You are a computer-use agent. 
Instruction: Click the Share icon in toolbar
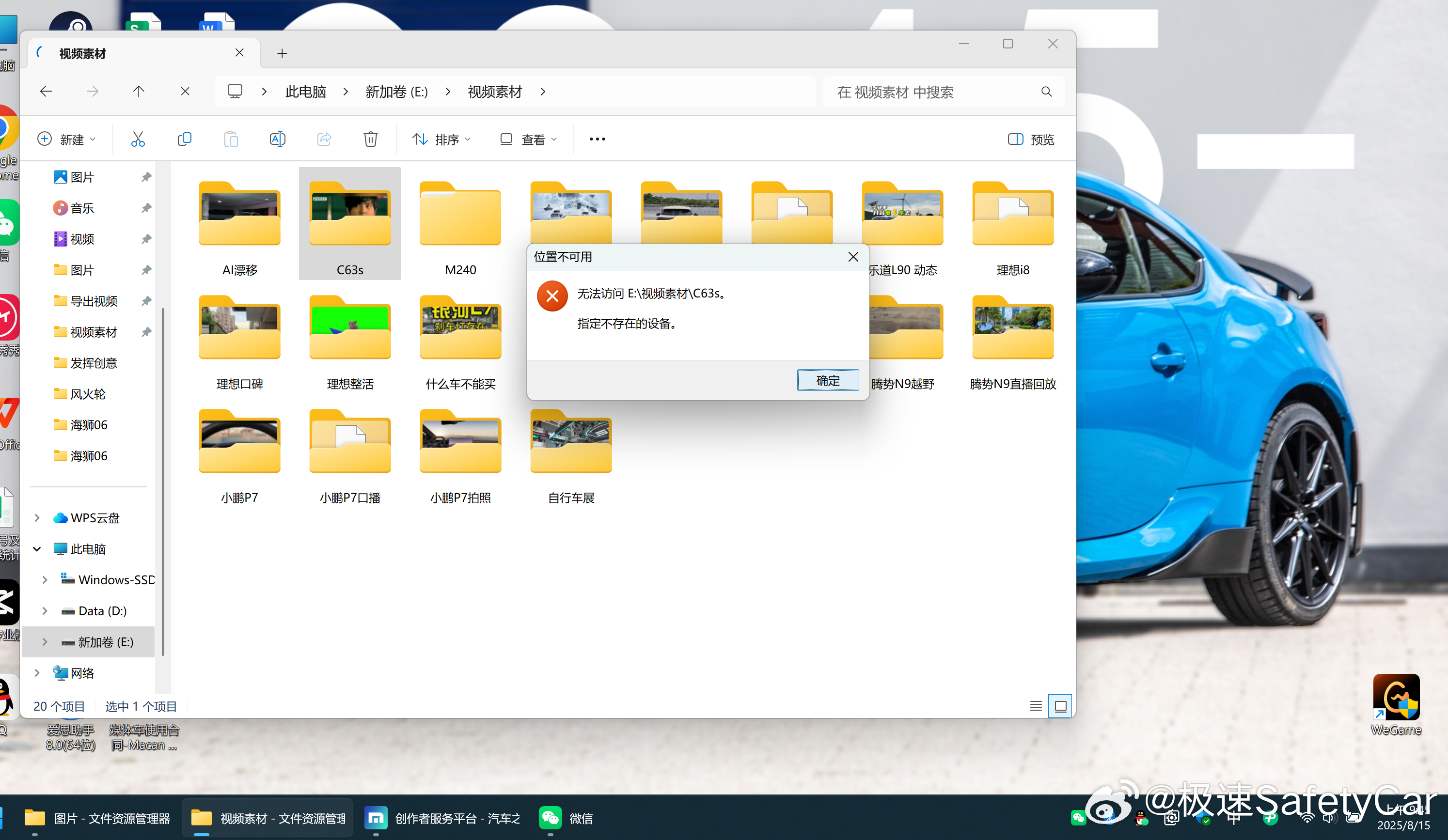pyautogui.click(x=324, y=139)
